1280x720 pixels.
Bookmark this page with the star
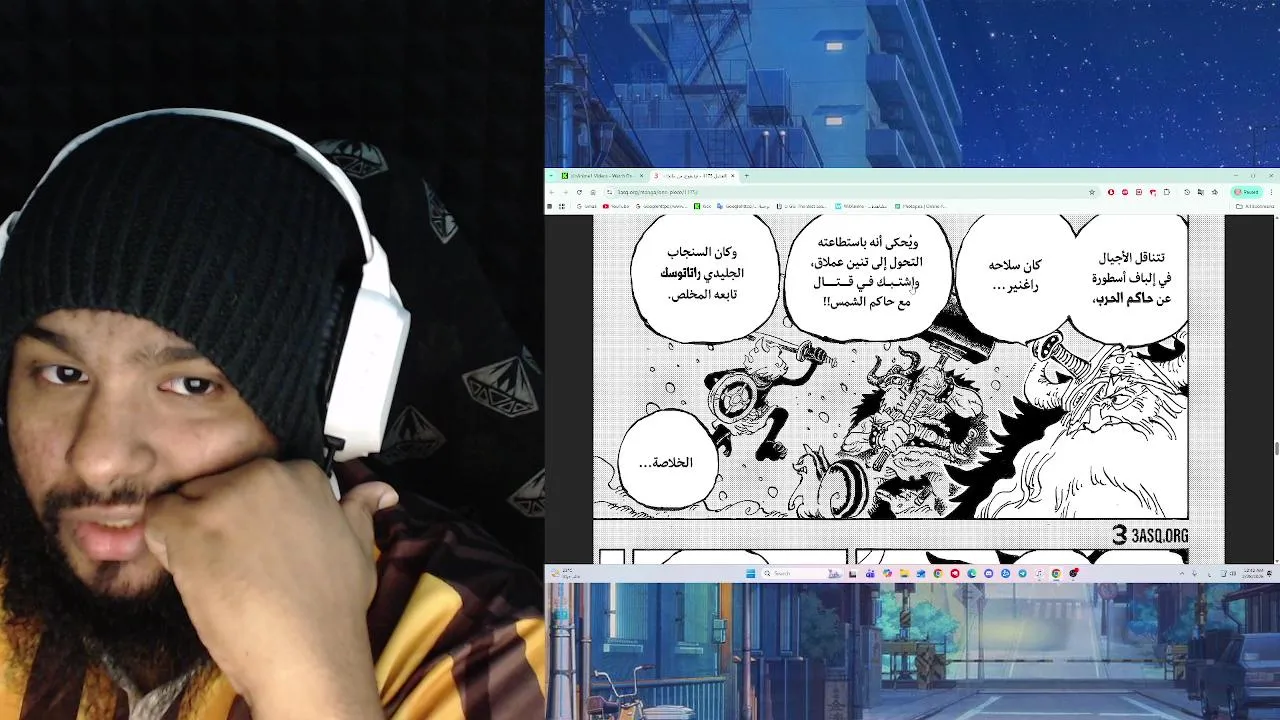tap(1092, 192)
